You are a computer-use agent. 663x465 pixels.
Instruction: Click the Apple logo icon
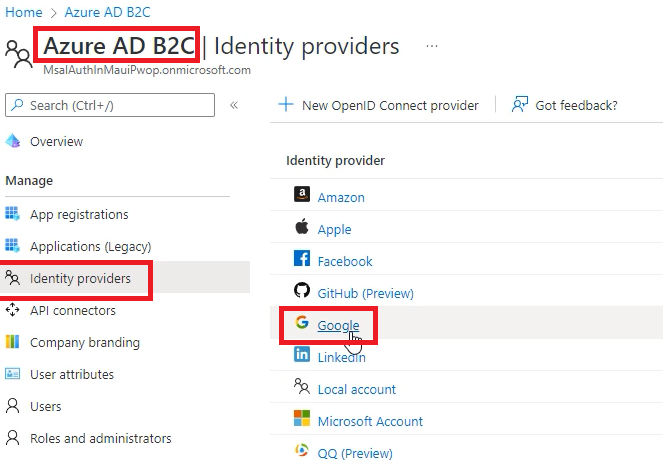pos(302,226)
